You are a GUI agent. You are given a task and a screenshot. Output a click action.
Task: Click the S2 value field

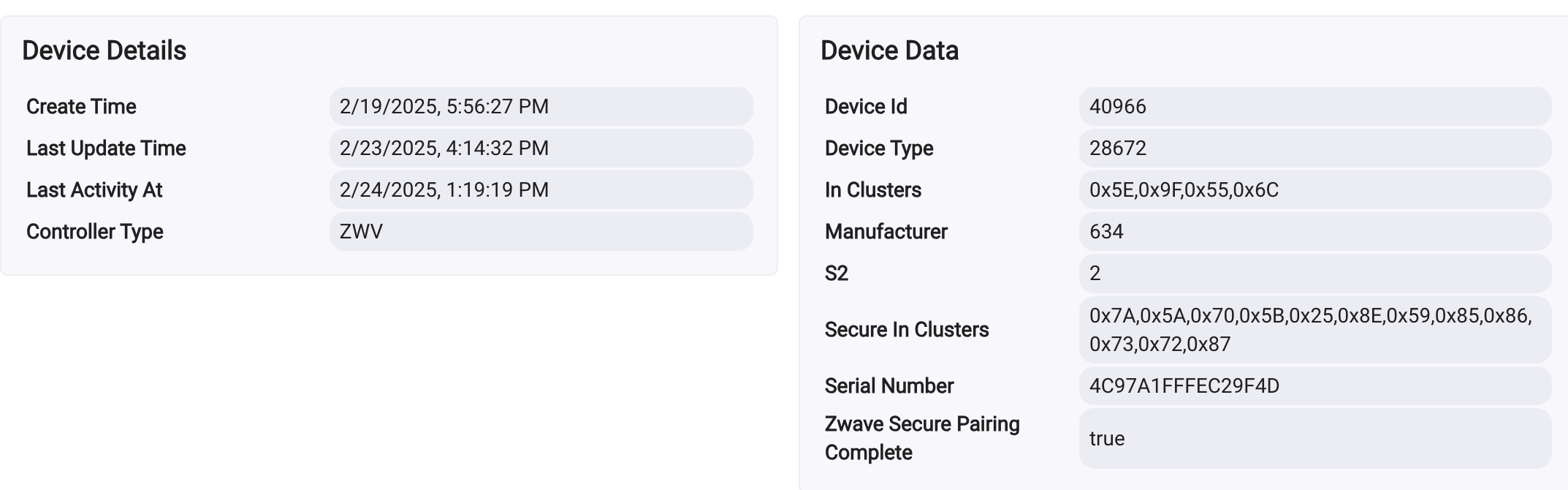[x=1314, y=274]
